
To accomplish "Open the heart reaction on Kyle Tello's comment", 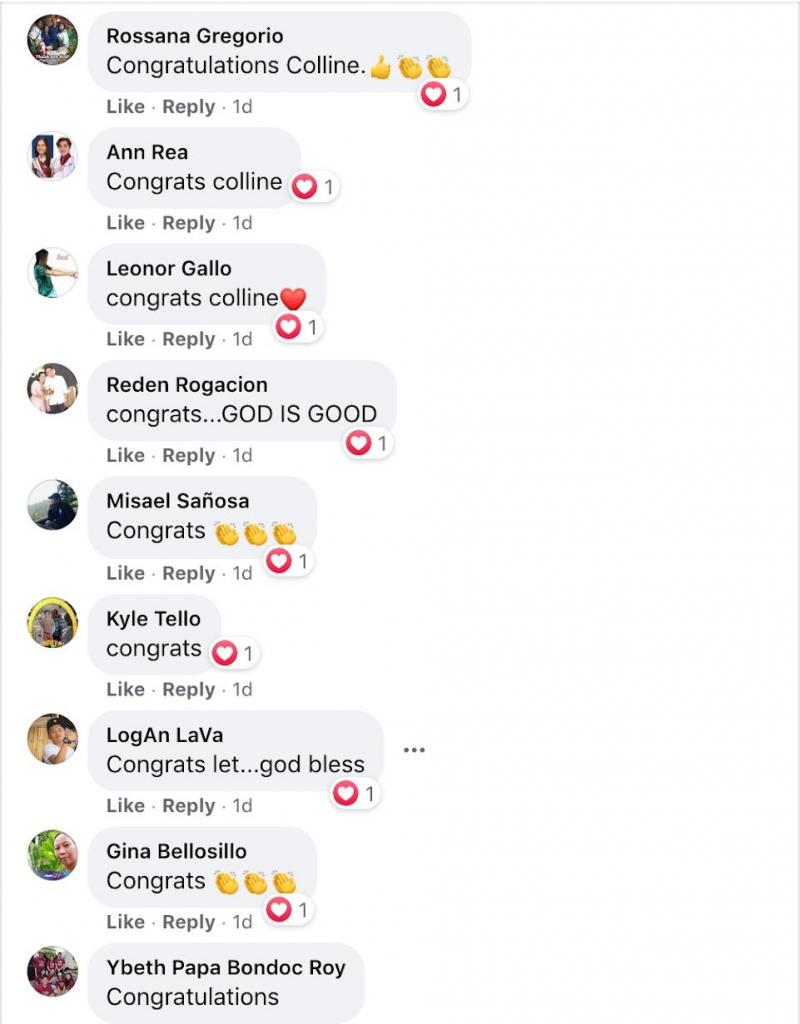I will point(234,653).
